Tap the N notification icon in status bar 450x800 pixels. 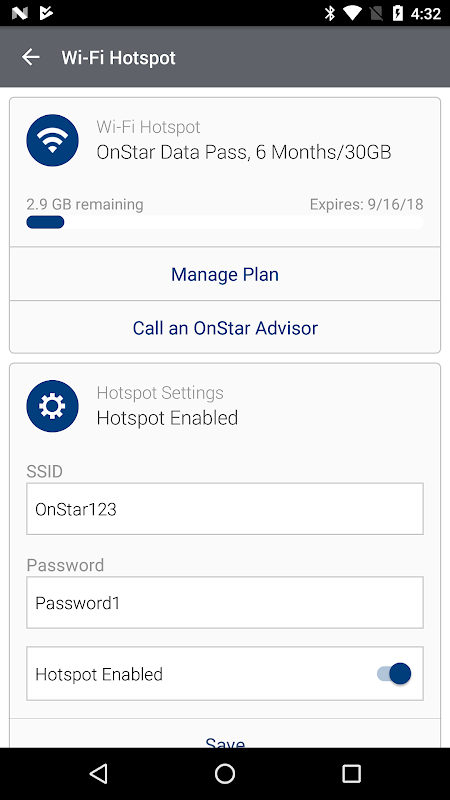click(x=19, y=13)
